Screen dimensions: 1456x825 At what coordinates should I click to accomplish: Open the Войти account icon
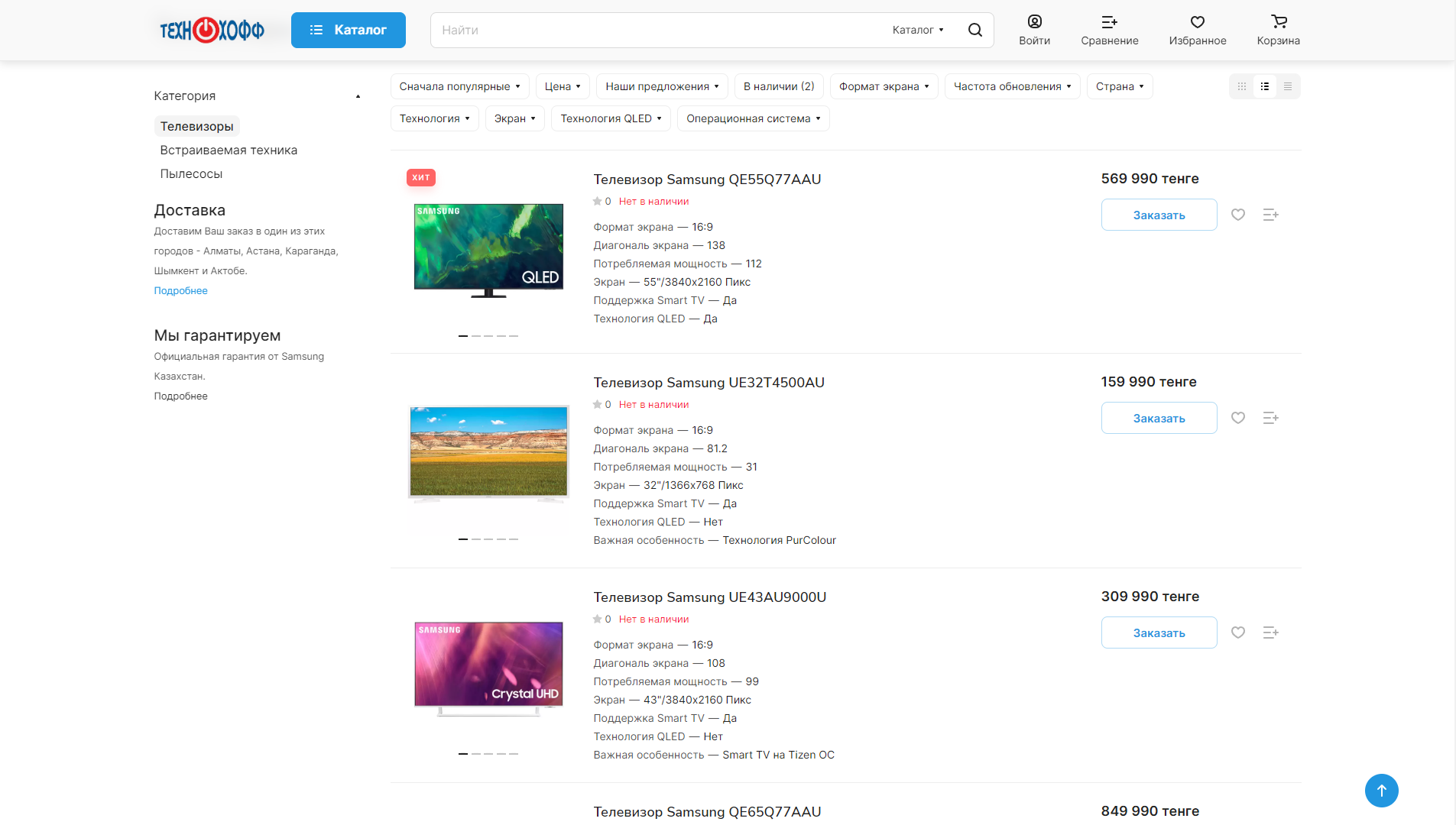click(x=1034, y=30)
